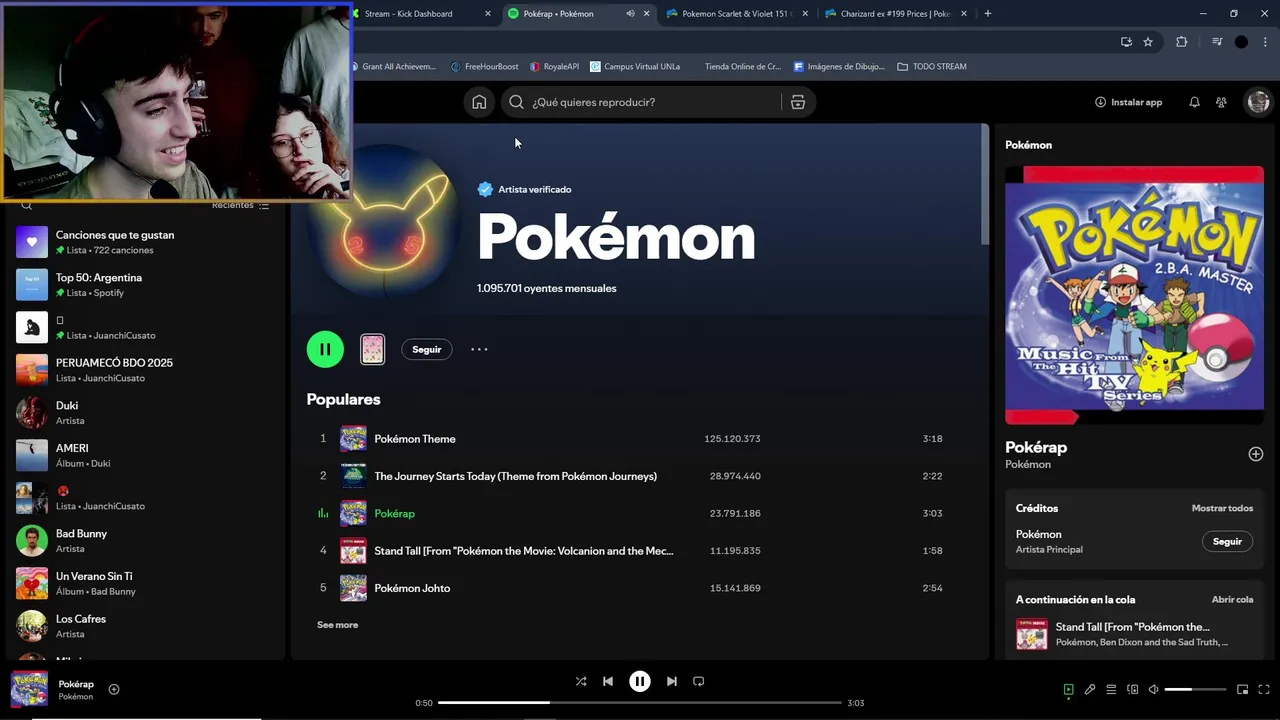Open Top 50: Argentina playlist

pyautogui.click(x=145, y=284)
